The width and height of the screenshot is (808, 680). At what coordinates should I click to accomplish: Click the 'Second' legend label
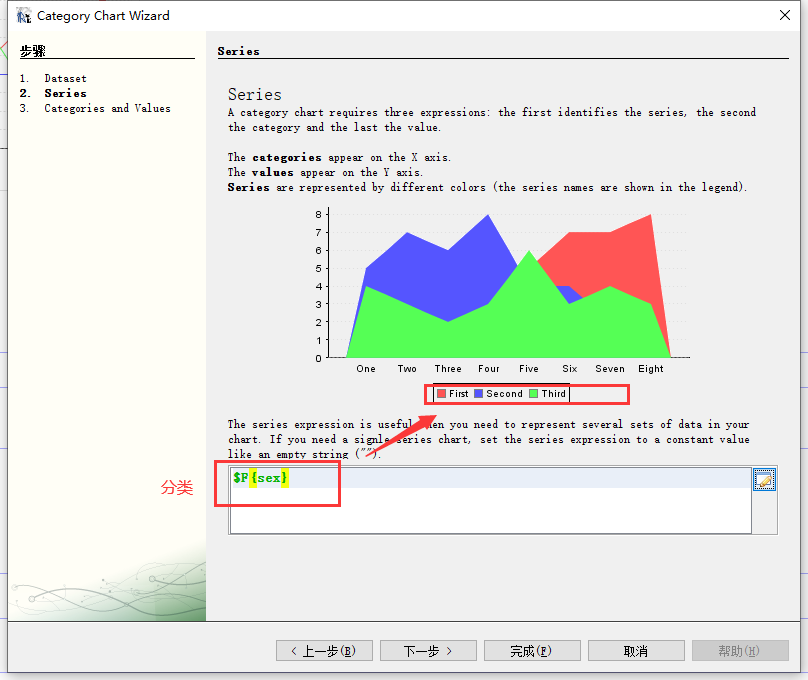504,394
